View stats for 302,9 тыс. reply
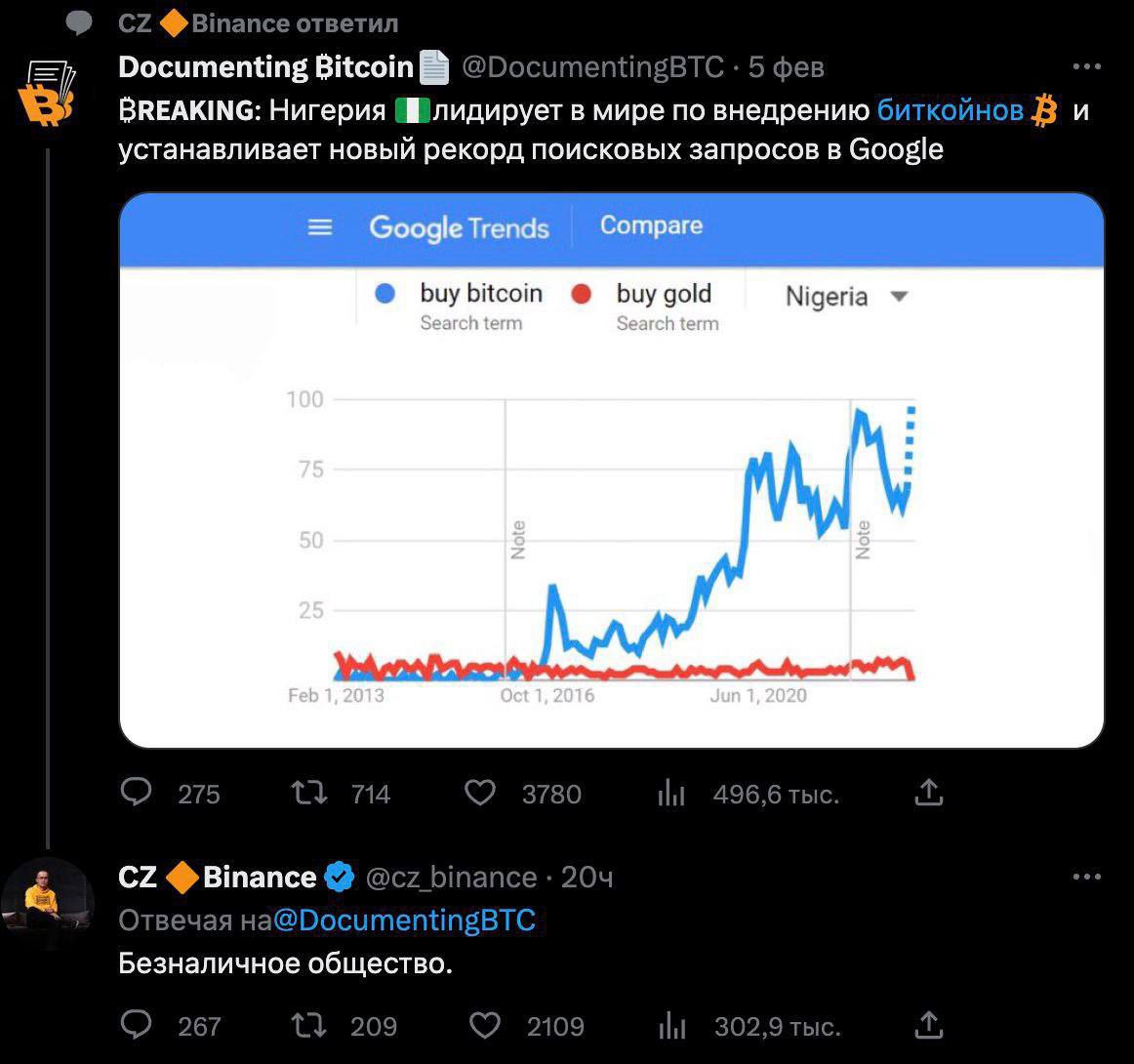 click(x=671, y=1026)
